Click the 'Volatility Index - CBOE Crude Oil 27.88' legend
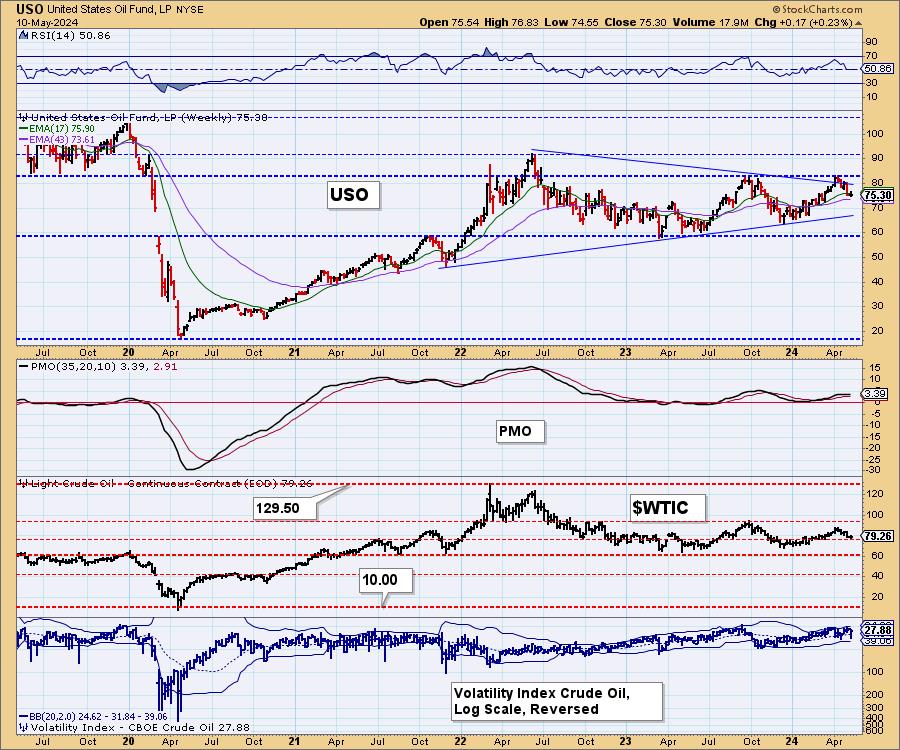 click(140, 727)
